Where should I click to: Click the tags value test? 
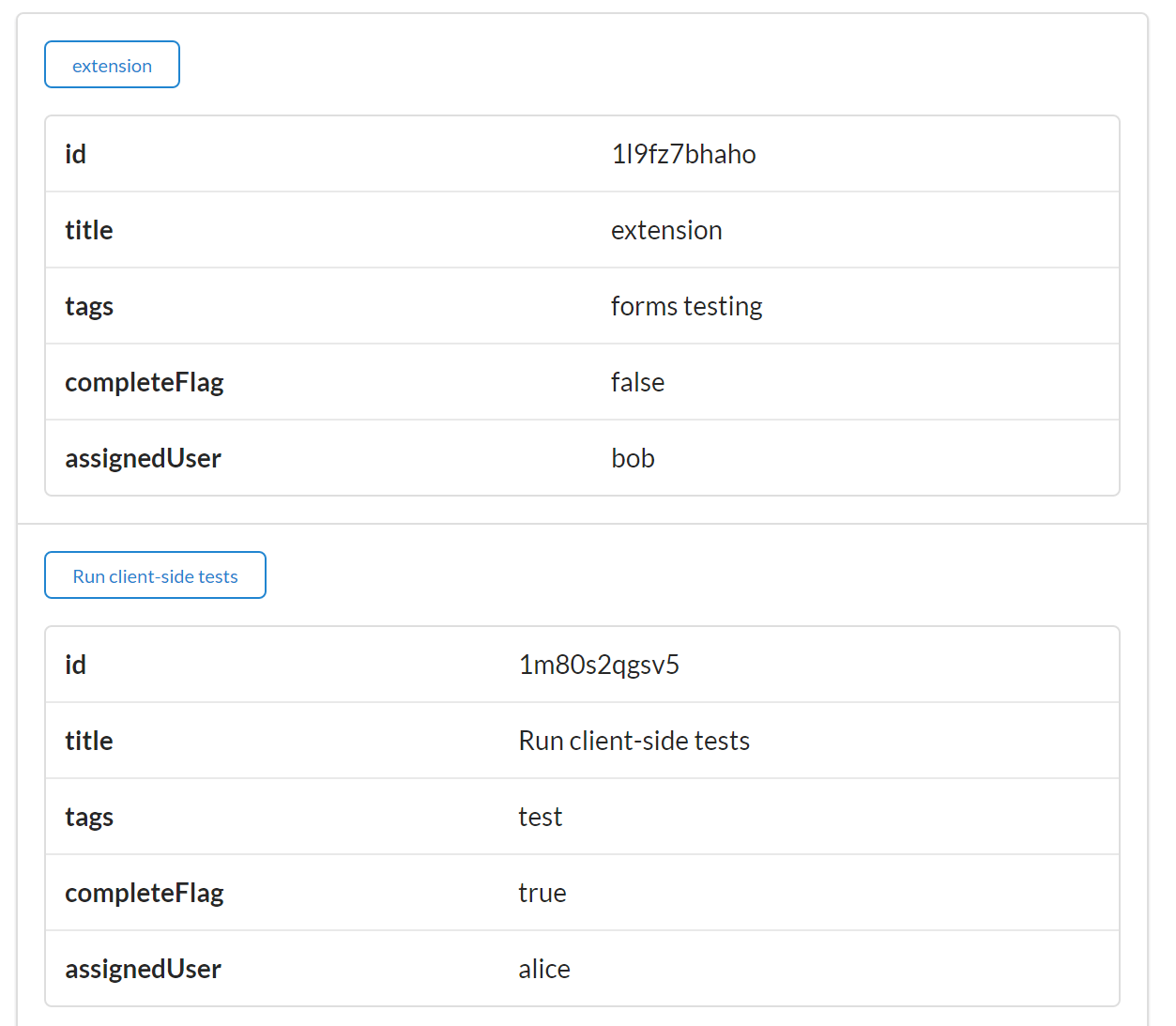pyautogui.click(x=540, y=817)
